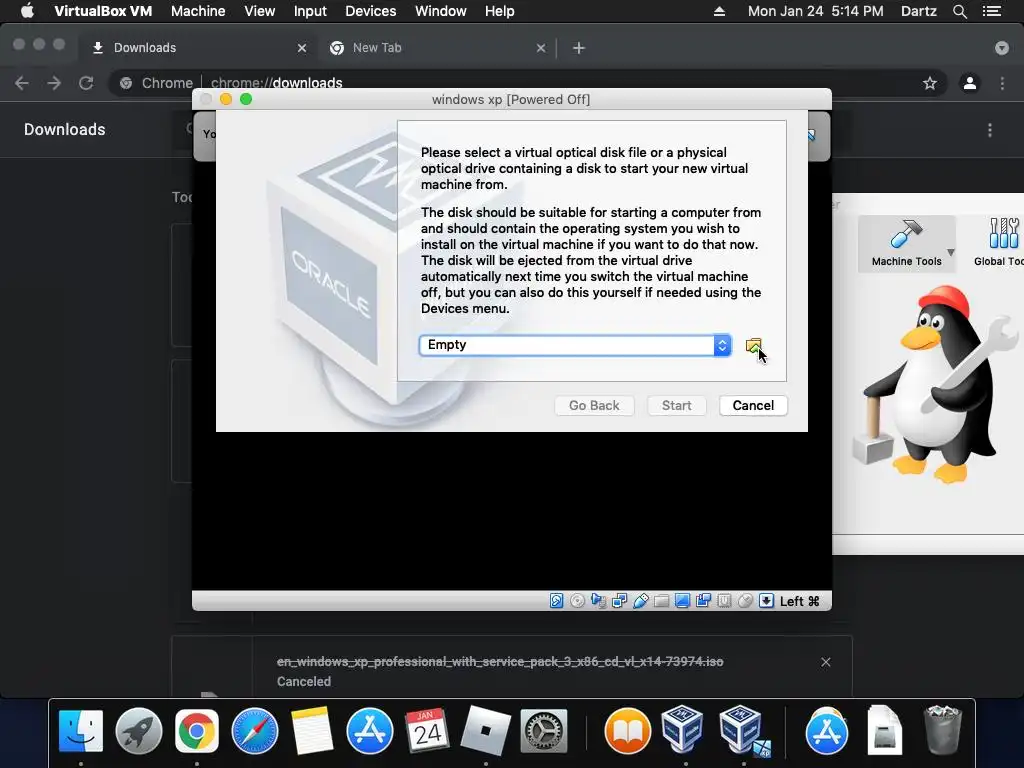Expand the Machine Tools dropdown arrow
This screenshot has height=768, width=1024.
(x=951, y=252)
